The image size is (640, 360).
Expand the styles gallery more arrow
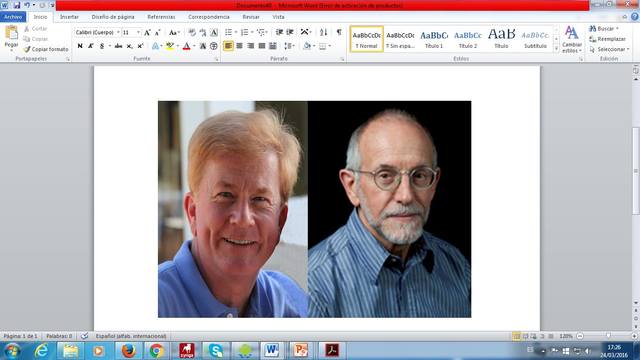(x=556, y=49)
